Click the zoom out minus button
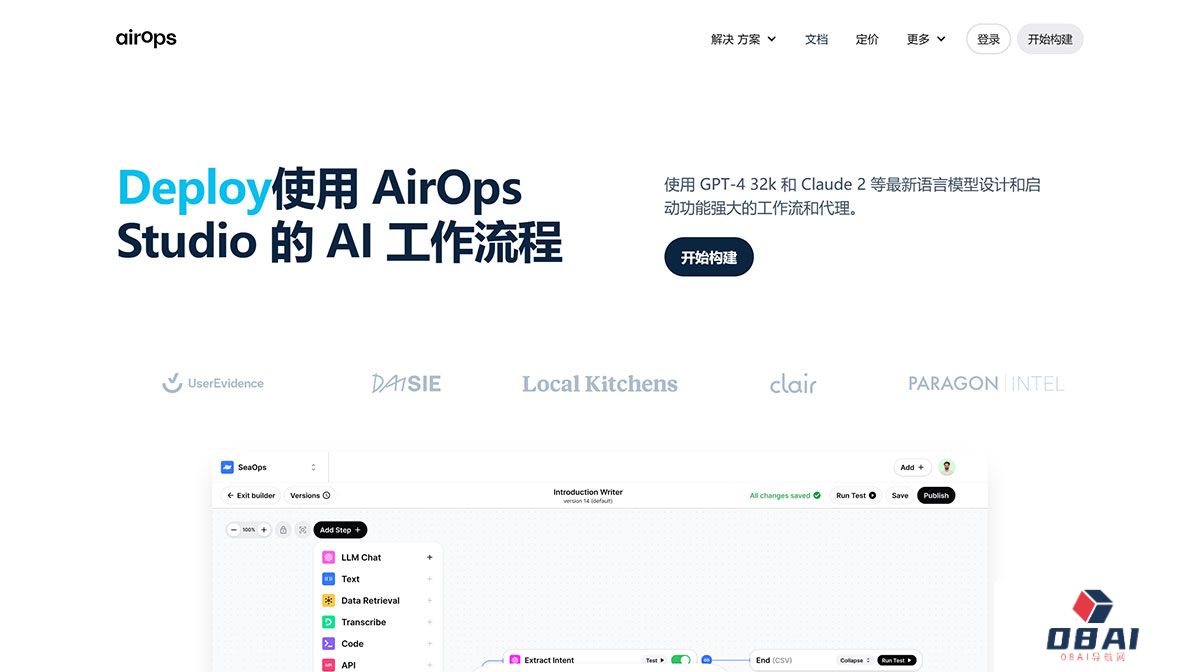This screenshot has width=1200, height=672. point(234,530)
